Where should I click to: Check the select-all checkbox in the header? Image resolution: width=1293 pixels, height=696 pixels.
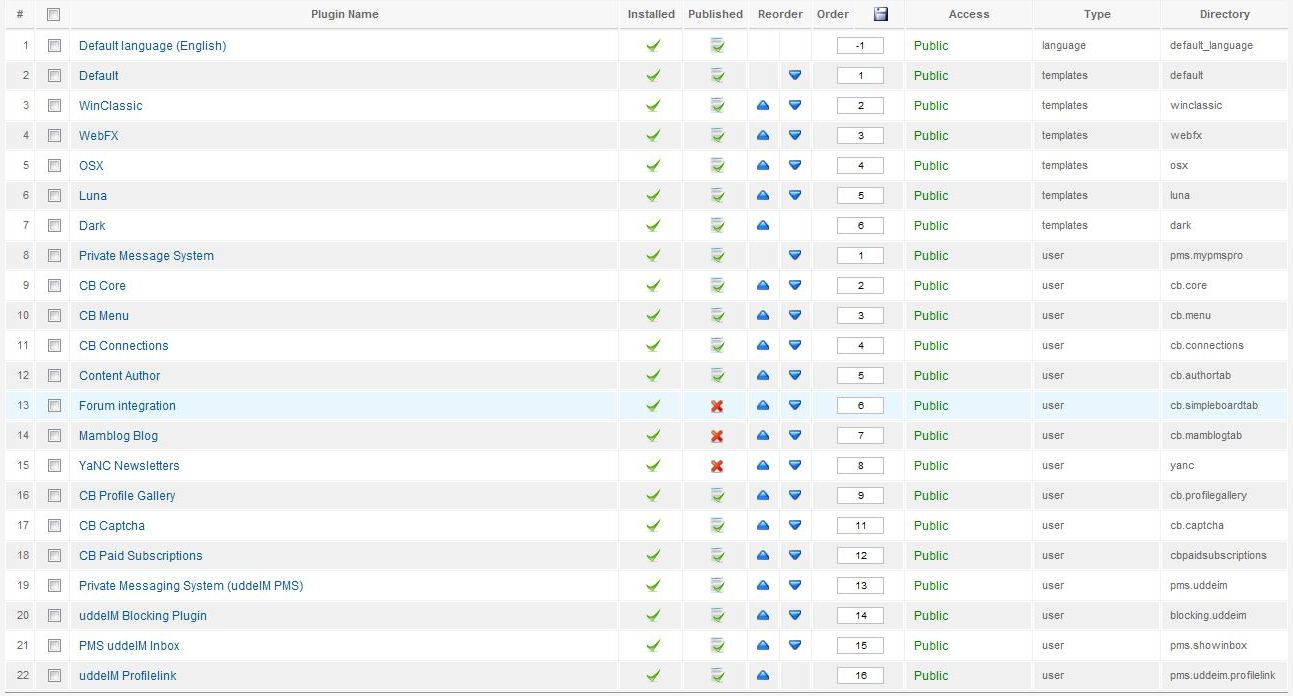[x=54, y=14]
